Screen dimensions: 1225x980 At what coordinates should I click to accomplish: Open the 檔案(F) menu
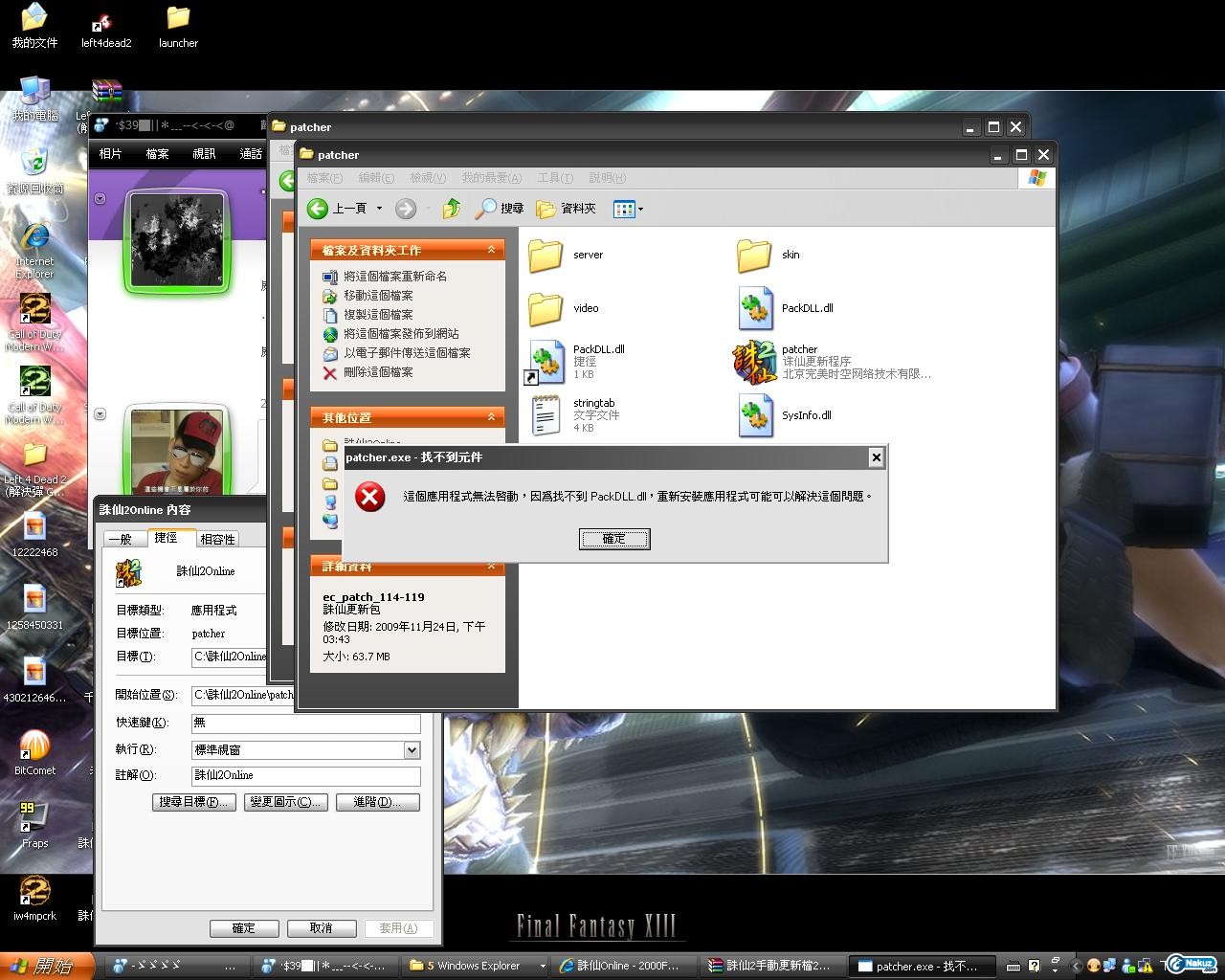click(x=324, y=178)
